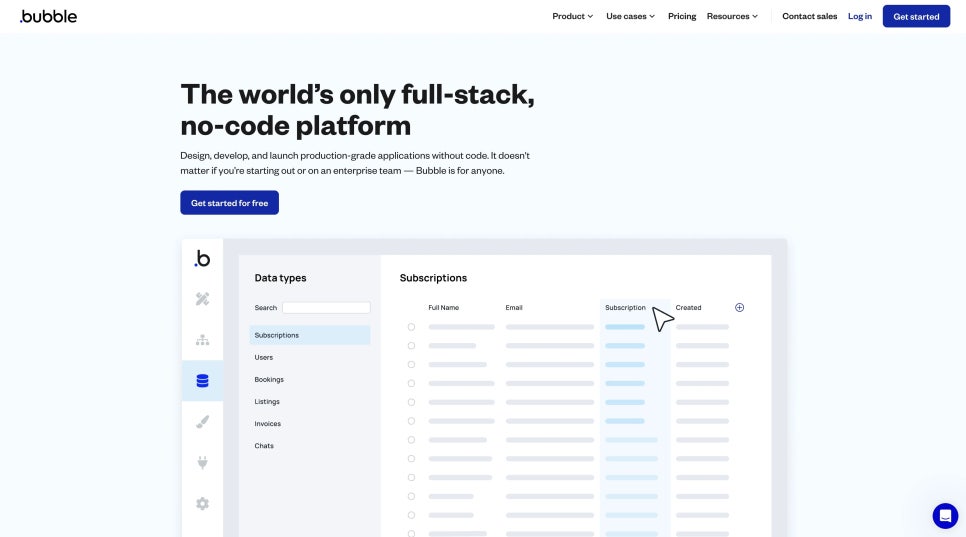Select the ninth row radio button

[x=411, y=477]
